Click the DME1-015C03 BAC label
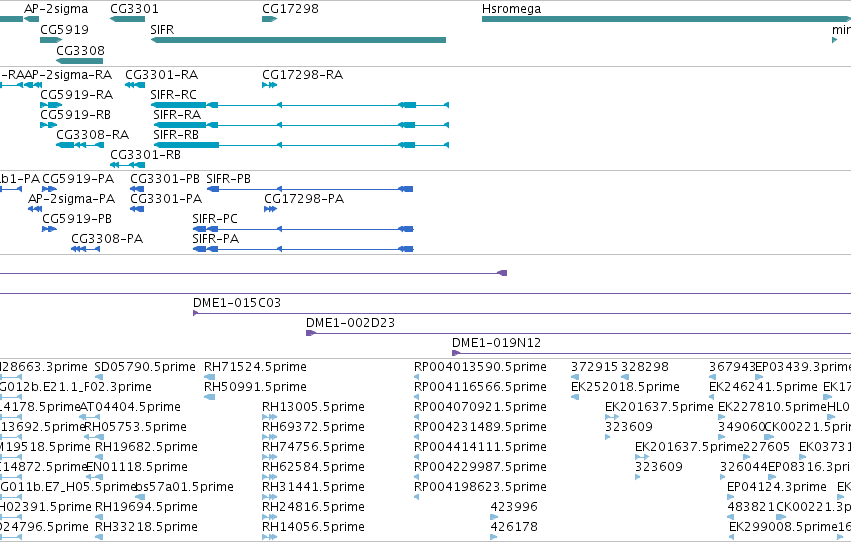Screen dimensions: 851x542 (237, 303)
